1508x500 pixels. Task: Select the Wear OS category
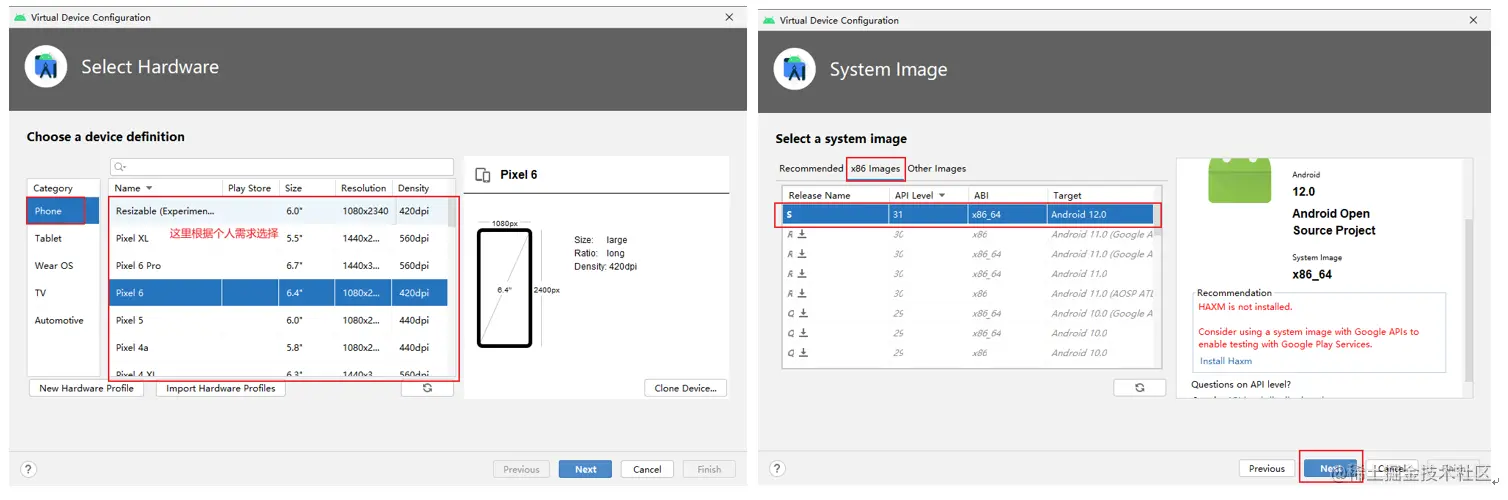pos(63,266)
